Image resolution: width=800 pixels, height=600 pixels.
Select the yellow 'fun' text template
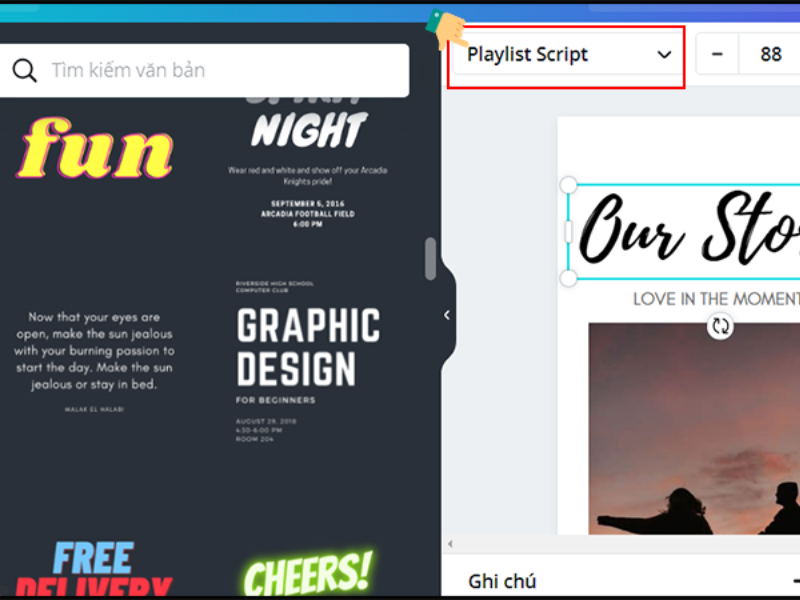pyautogui.click(x=94, y=150)
